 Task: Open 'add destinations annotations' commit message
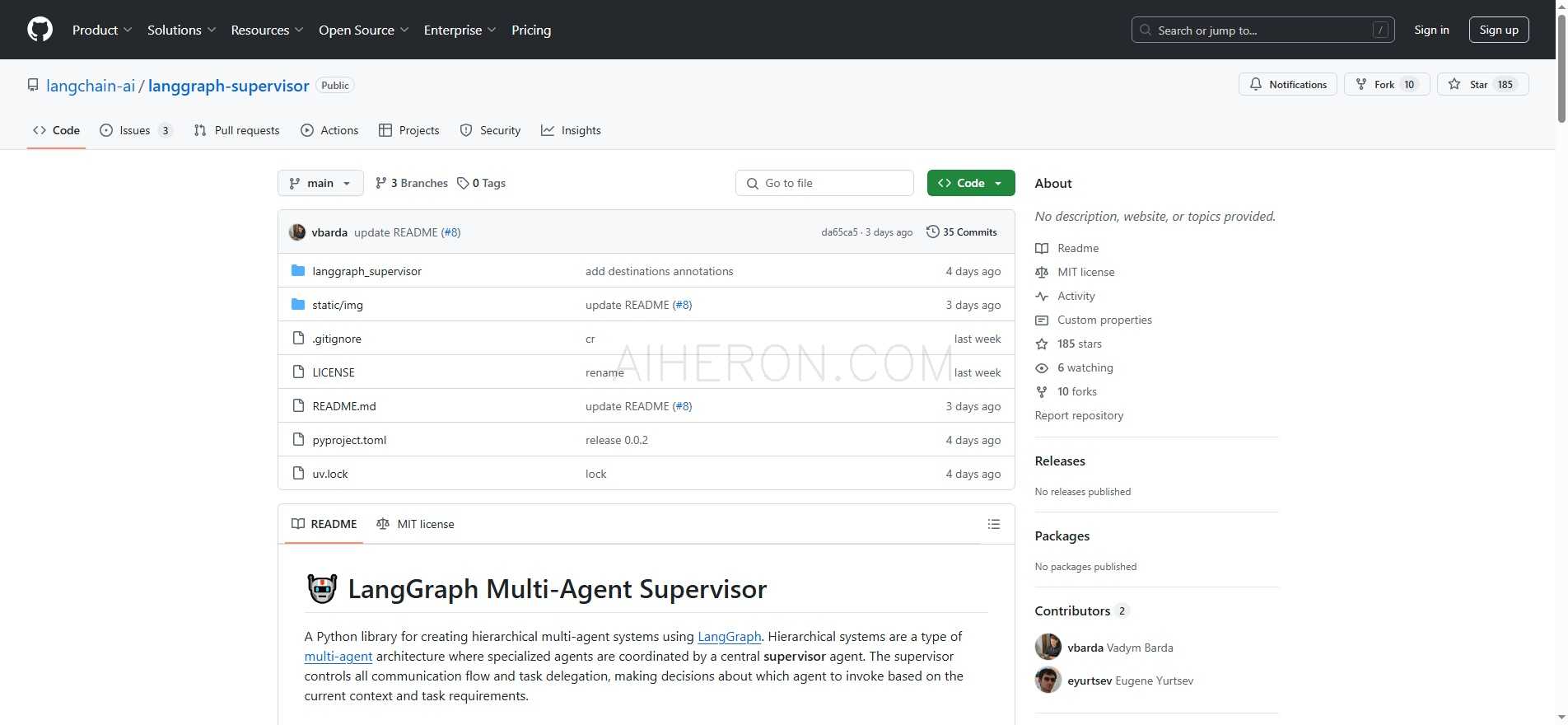(659, 271)
